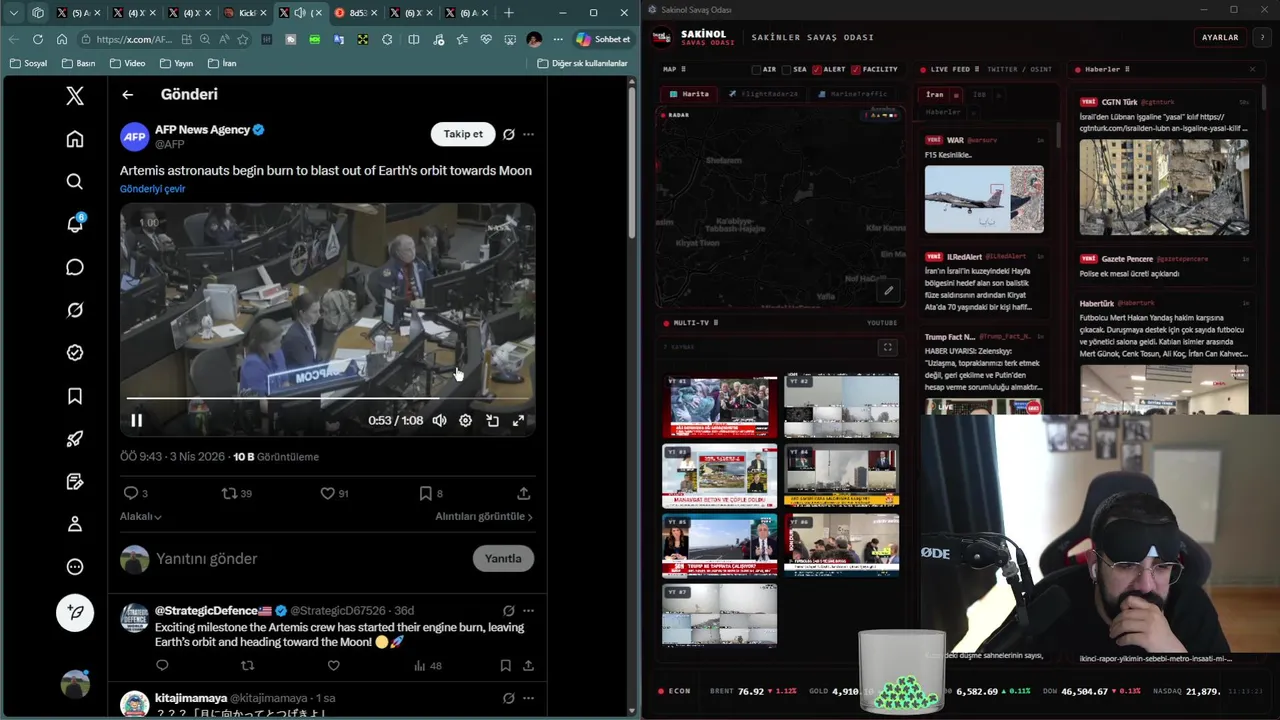Open Grok from the X sidebar

(x=75, y=310)
